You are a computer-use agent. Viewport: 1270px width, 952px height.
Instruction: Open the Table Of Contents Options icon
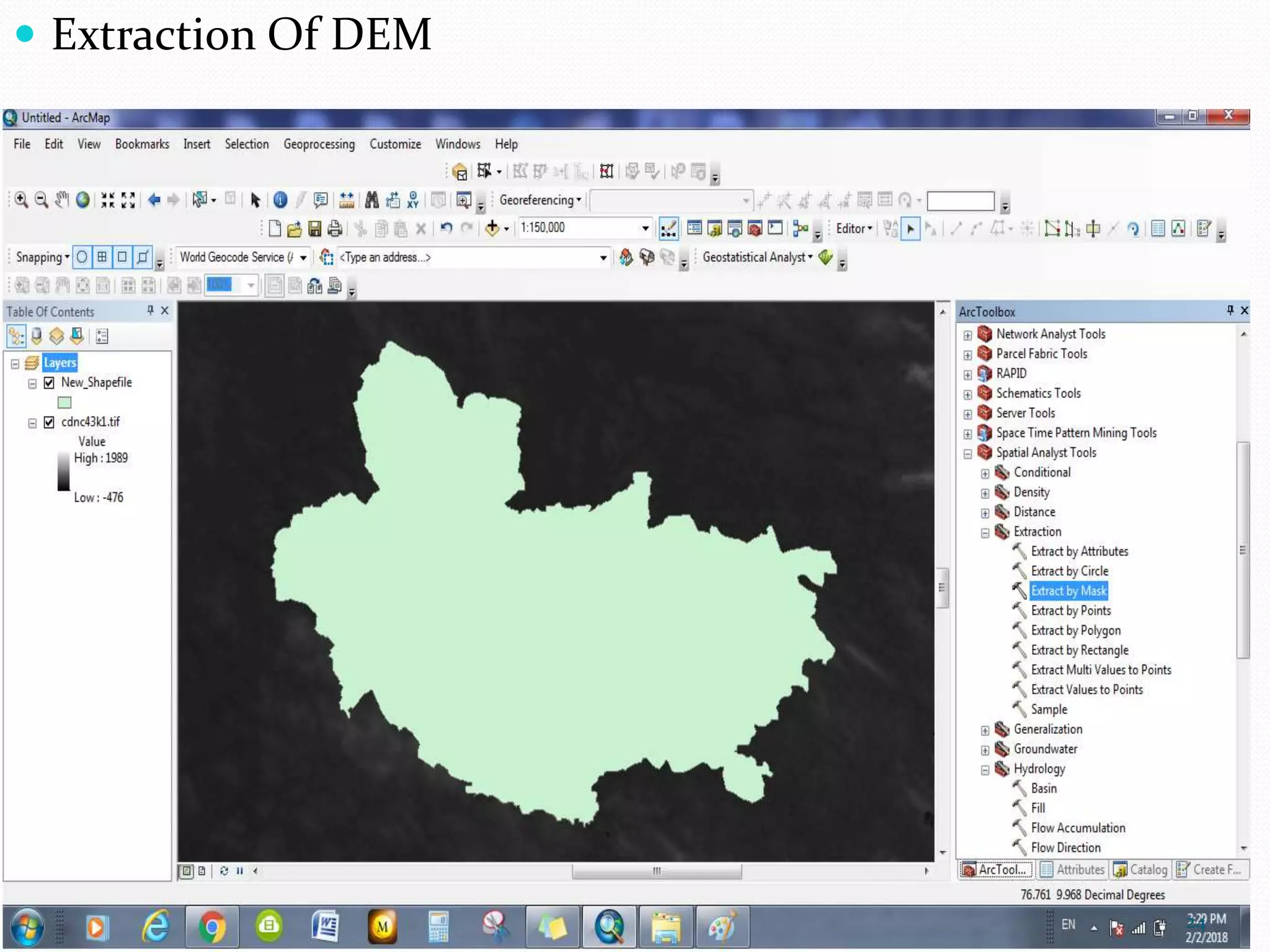pyautogui.click(x=102, y=337)
